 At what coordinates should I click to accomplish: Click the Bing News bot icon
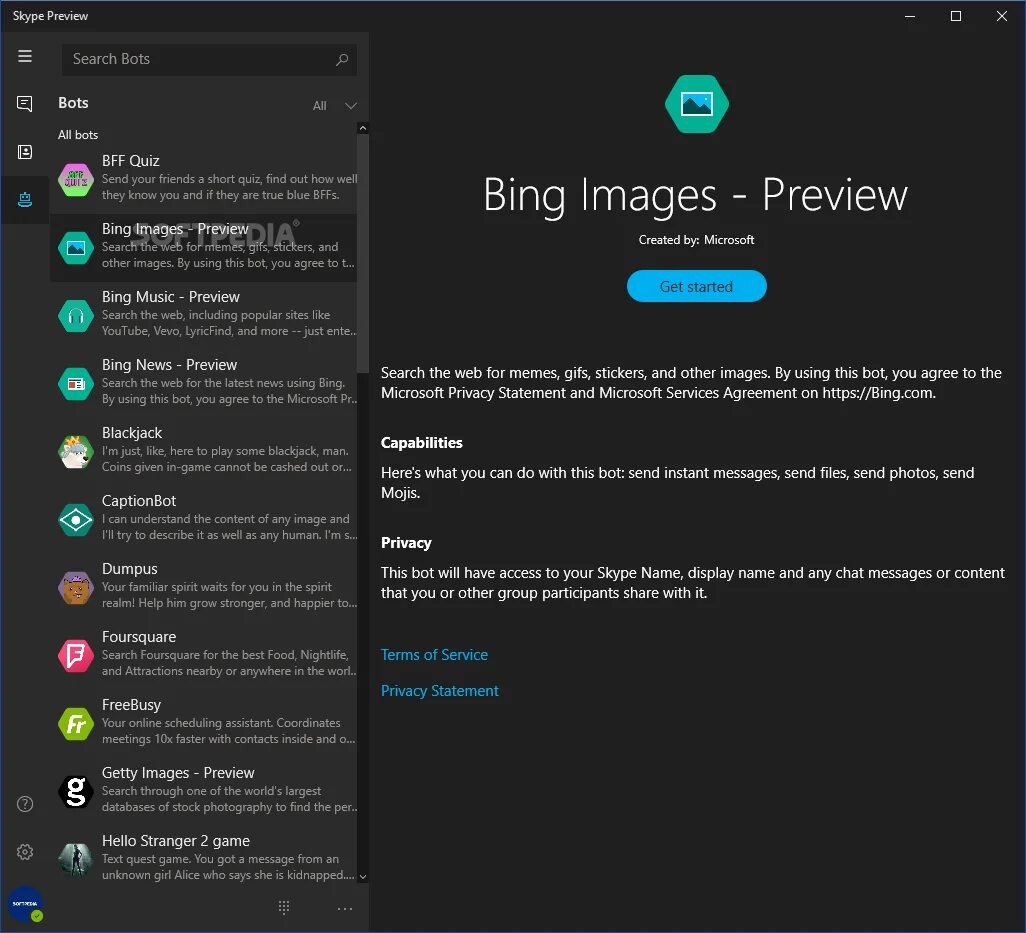click(x=76, y=384)
